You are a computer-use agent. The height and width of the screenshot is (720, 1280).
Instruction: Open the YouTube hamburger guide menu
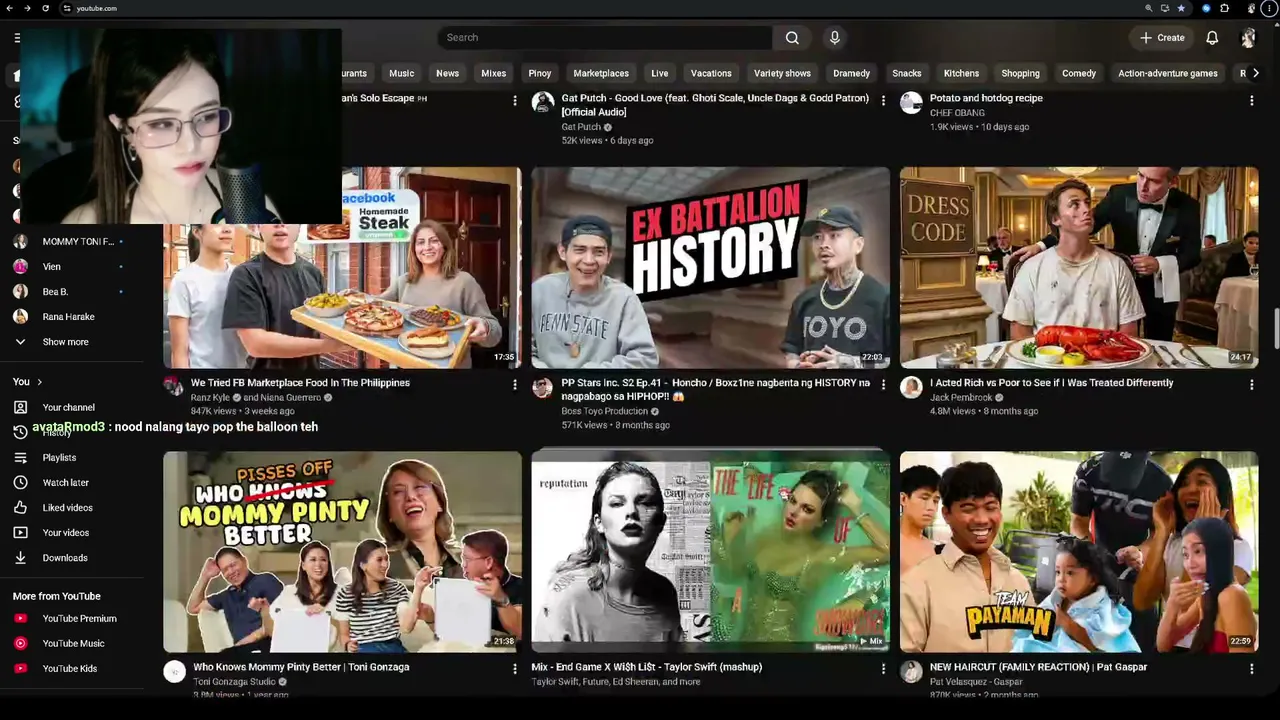(x=17, y=38)
